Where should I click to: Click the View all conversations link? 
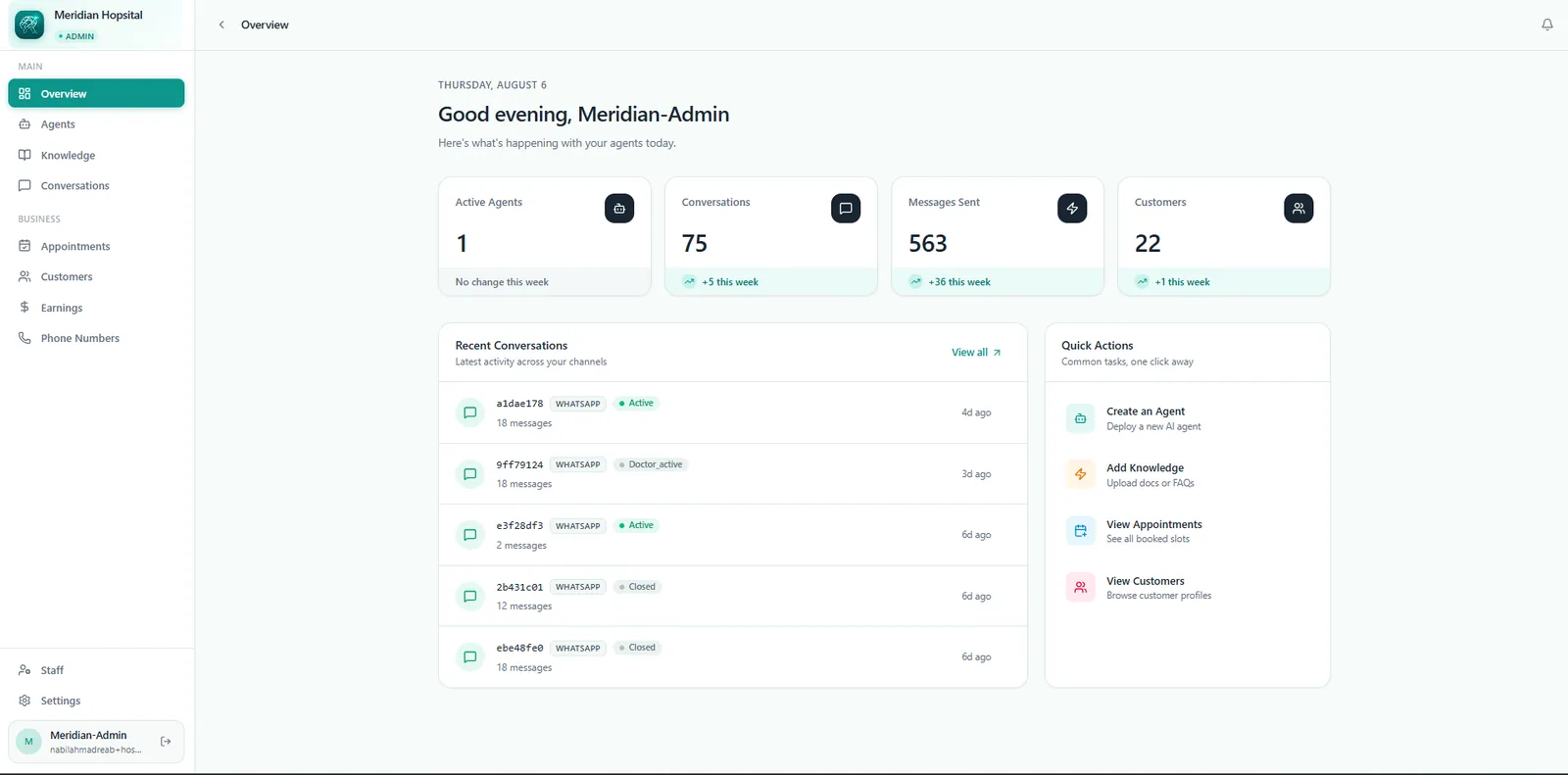(x=976, y=353)
